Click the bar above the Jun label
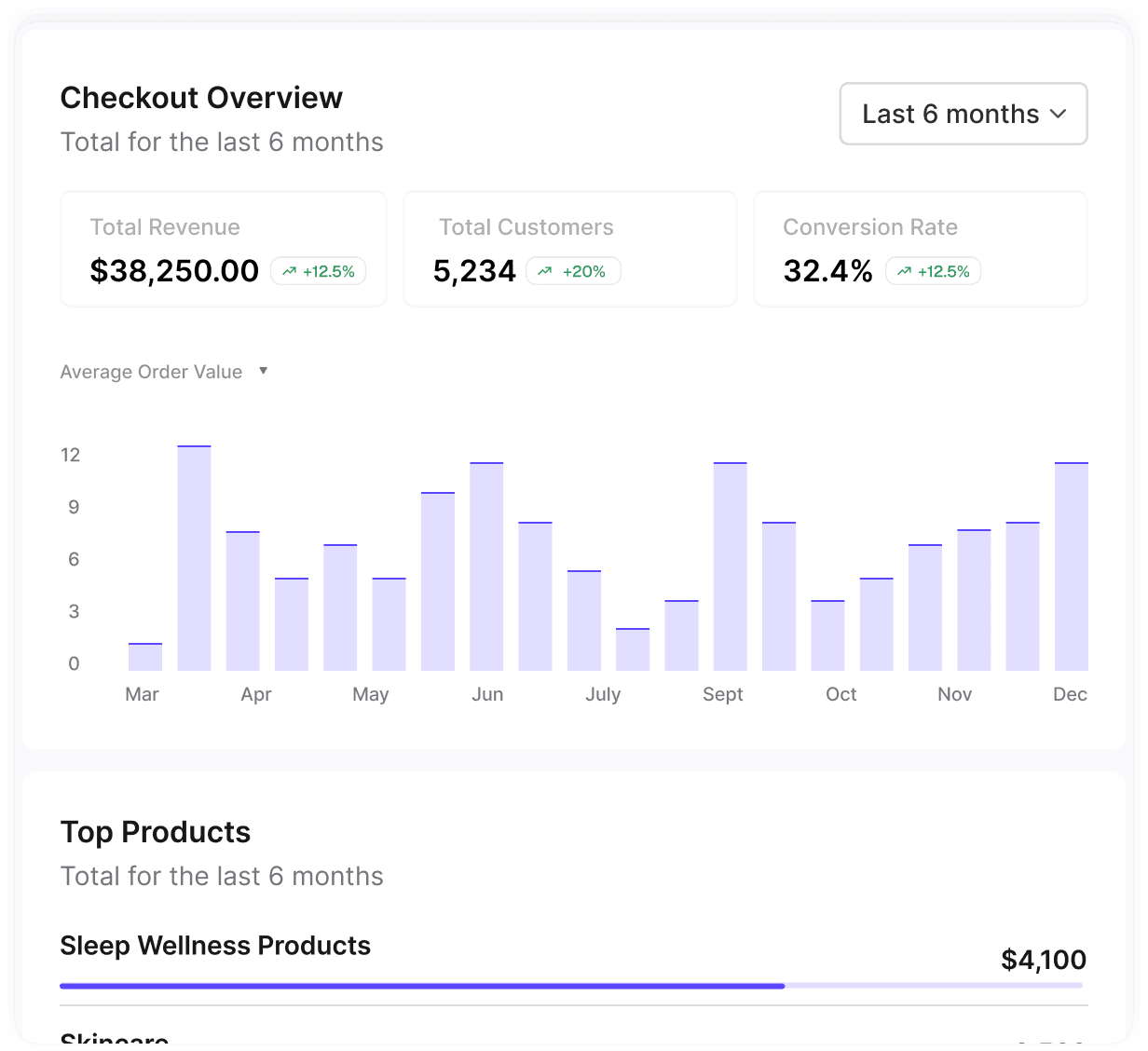The image size is (1148, 1051). click(x=486, y=566)
